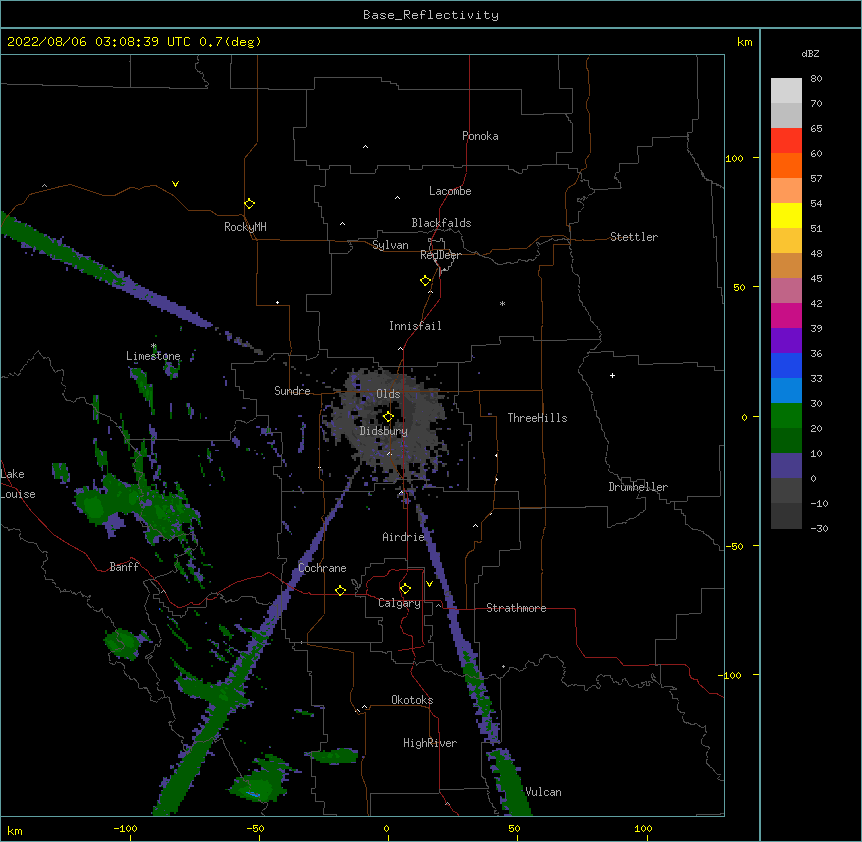
Task: Click the km unit label at bottom left
Action: tap(15, 831)
